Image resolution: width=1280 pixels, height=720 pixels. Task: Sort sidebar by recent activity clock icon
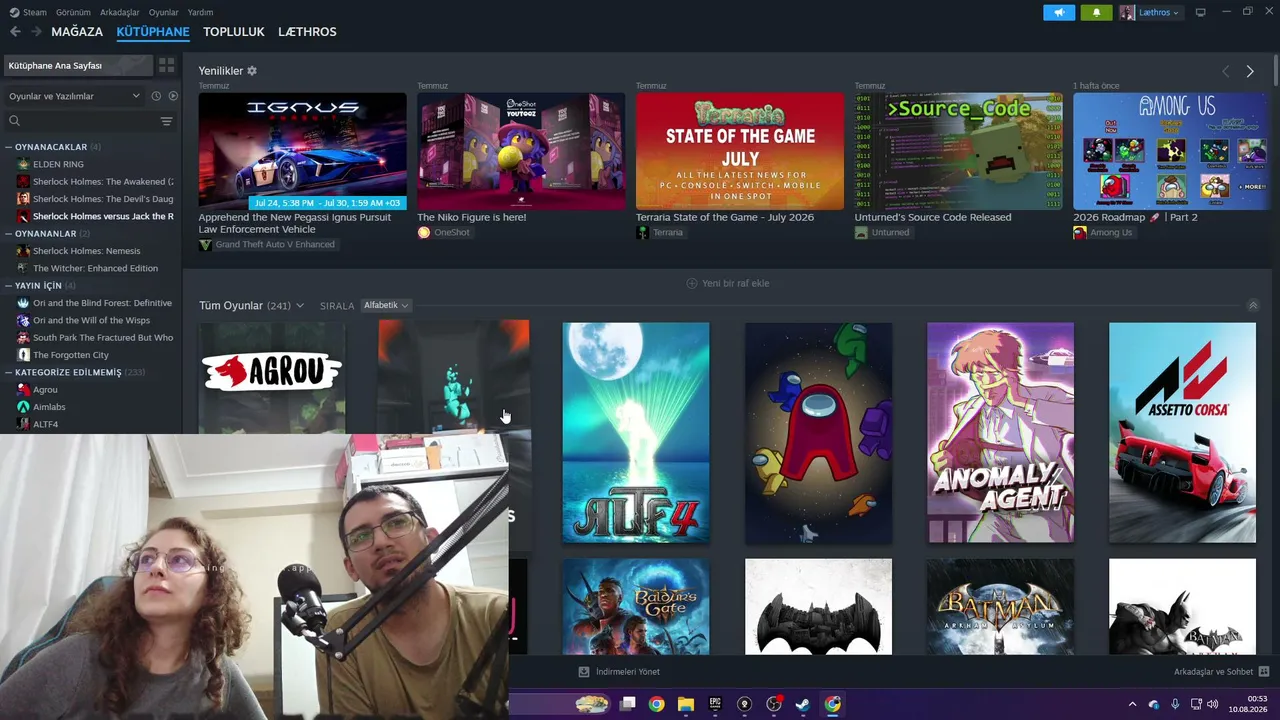click(156, 96)
